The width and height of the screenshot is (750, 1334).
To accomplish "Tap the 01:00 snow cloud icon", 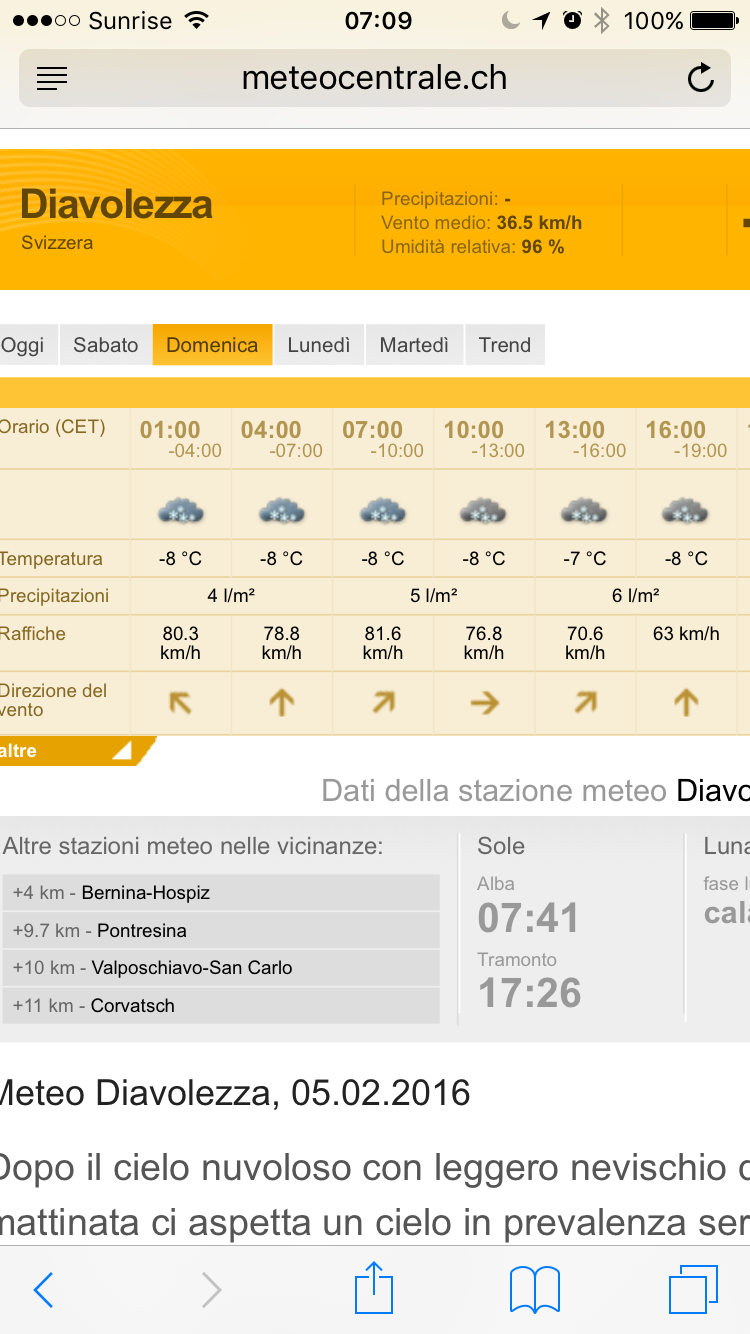I will coord(181,512).
